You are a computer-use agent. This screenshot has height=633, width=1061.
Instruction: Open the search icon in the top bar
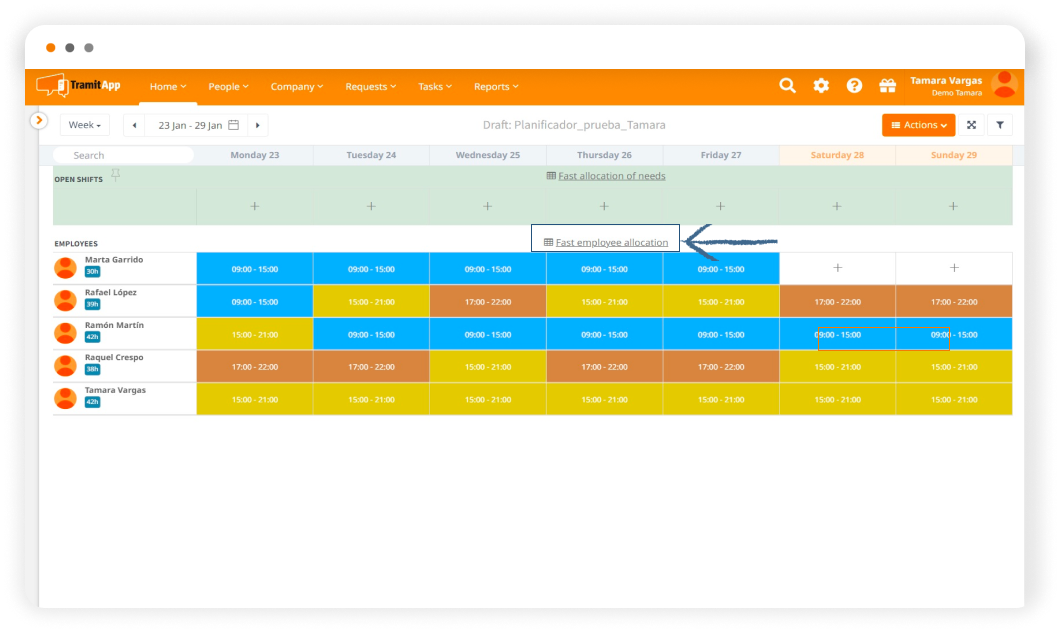(x=787, y=86)
